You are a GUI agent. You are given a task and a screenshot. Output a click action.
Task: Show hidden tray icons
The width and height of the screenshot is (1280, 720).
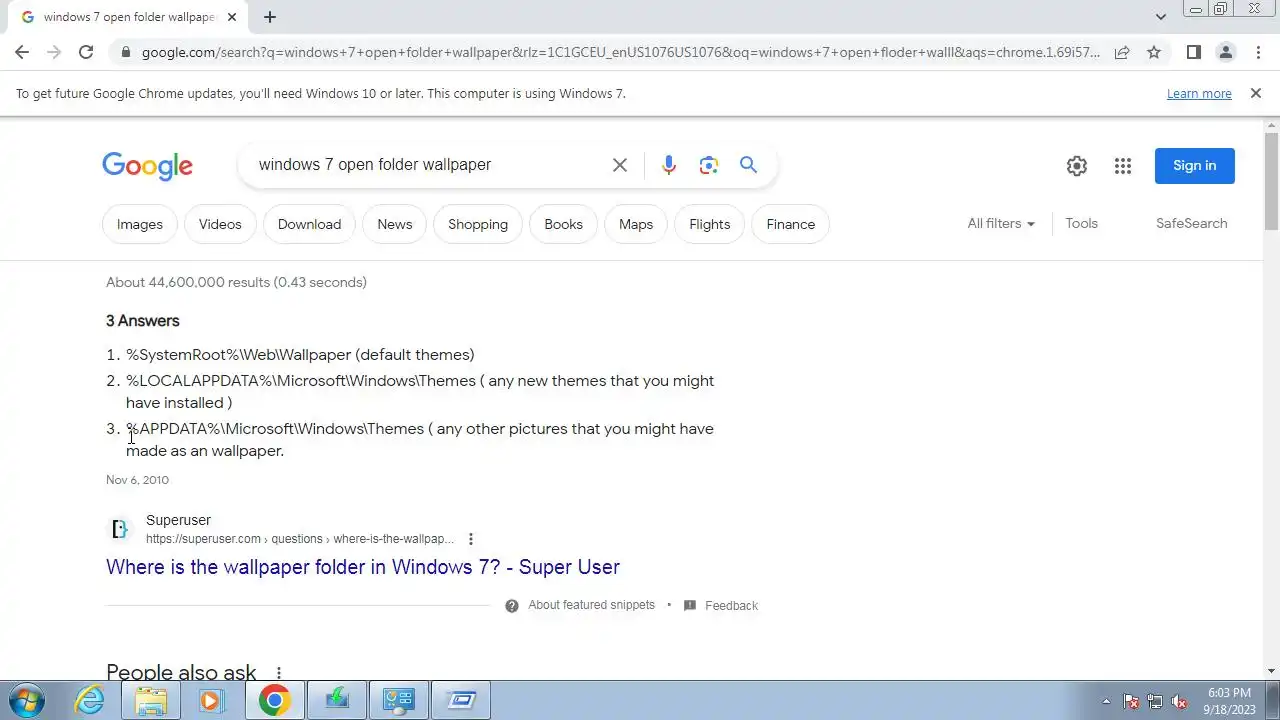coord(1106,701)
